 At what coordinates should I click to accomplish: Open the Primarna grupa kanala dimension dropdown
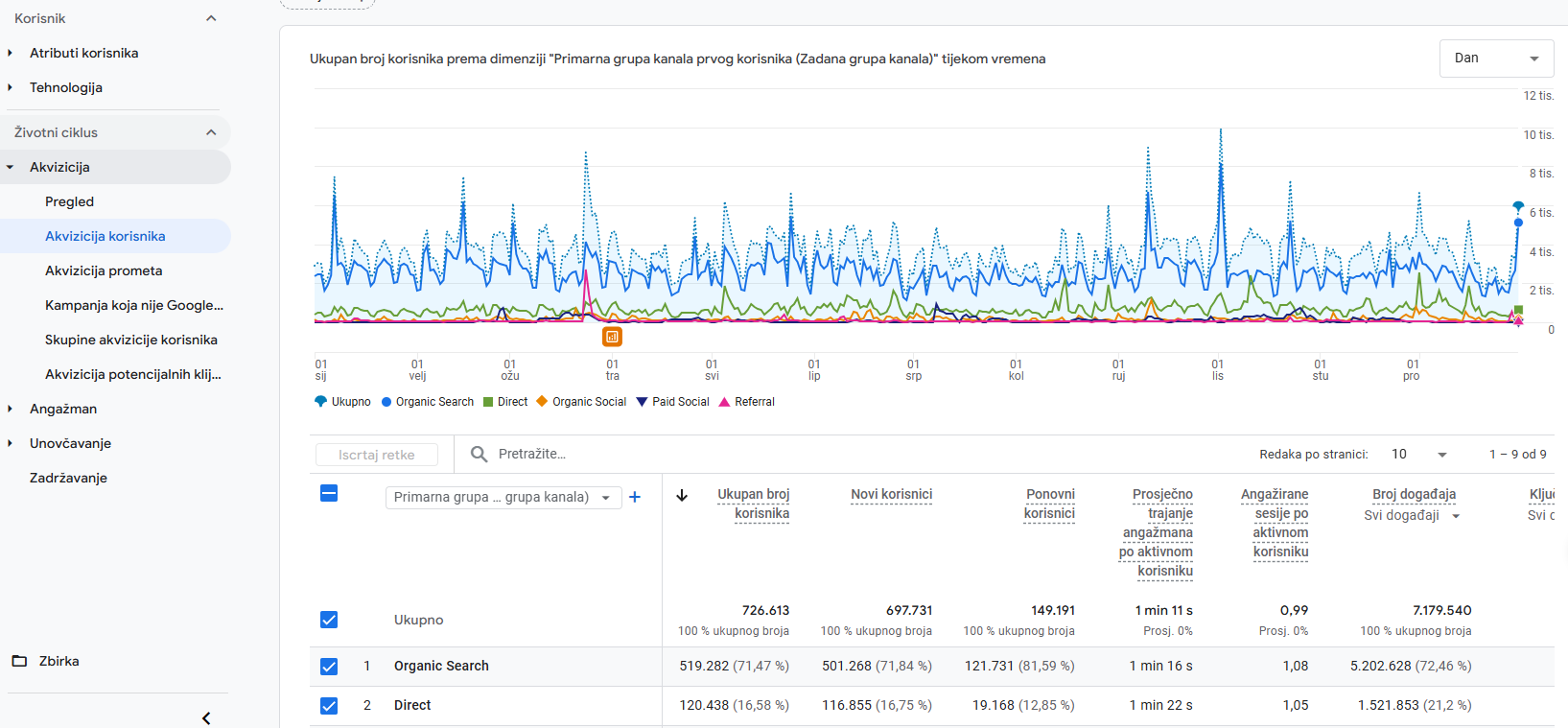click(x=503, y=497)
